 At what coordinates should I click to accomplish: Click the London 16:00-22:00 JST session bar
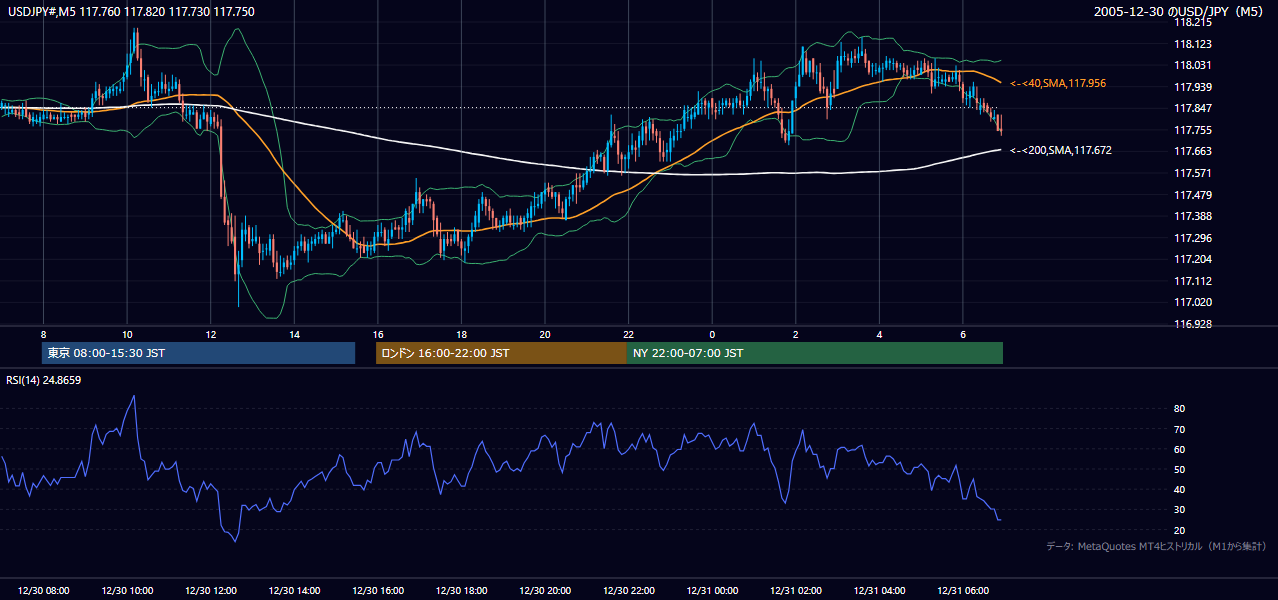(x=501, y=353)
